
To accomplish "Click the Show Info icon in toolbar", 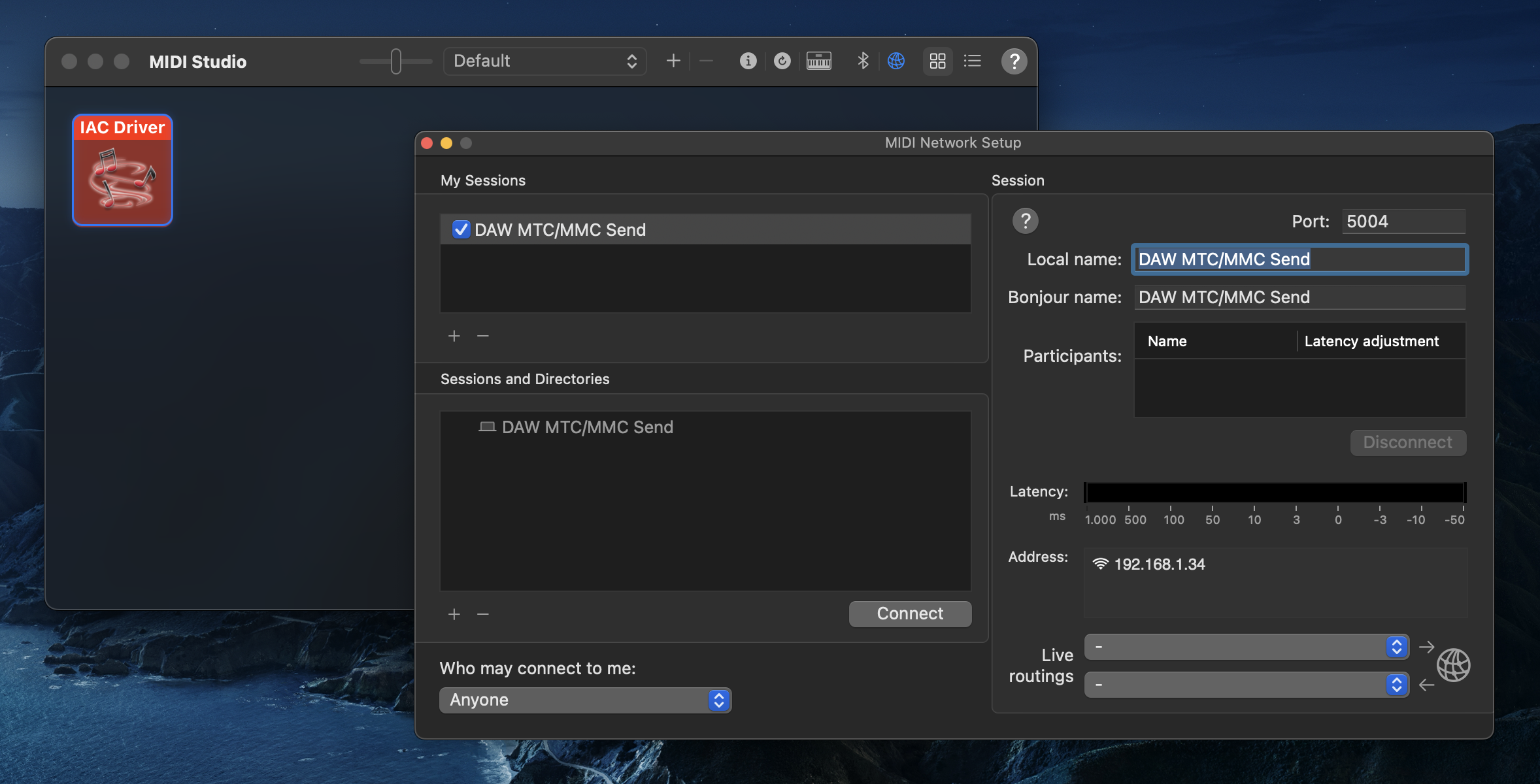I will 748,61.
